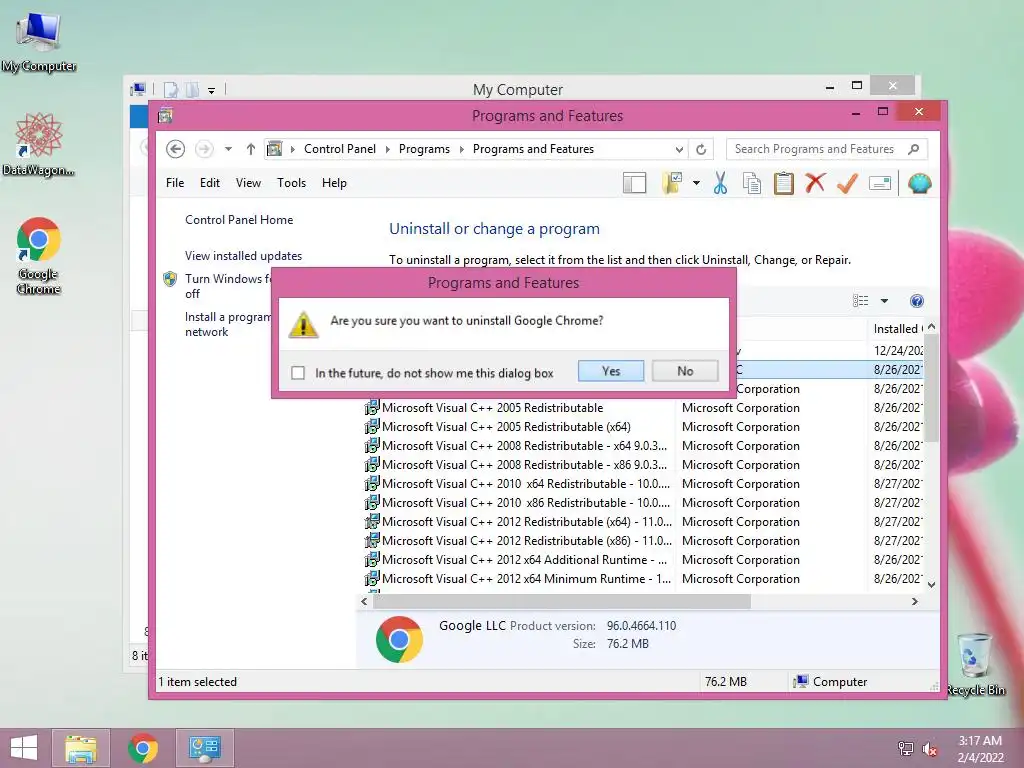
Task: Click the Up one level arrow
Action: click(x=251, y=149)
